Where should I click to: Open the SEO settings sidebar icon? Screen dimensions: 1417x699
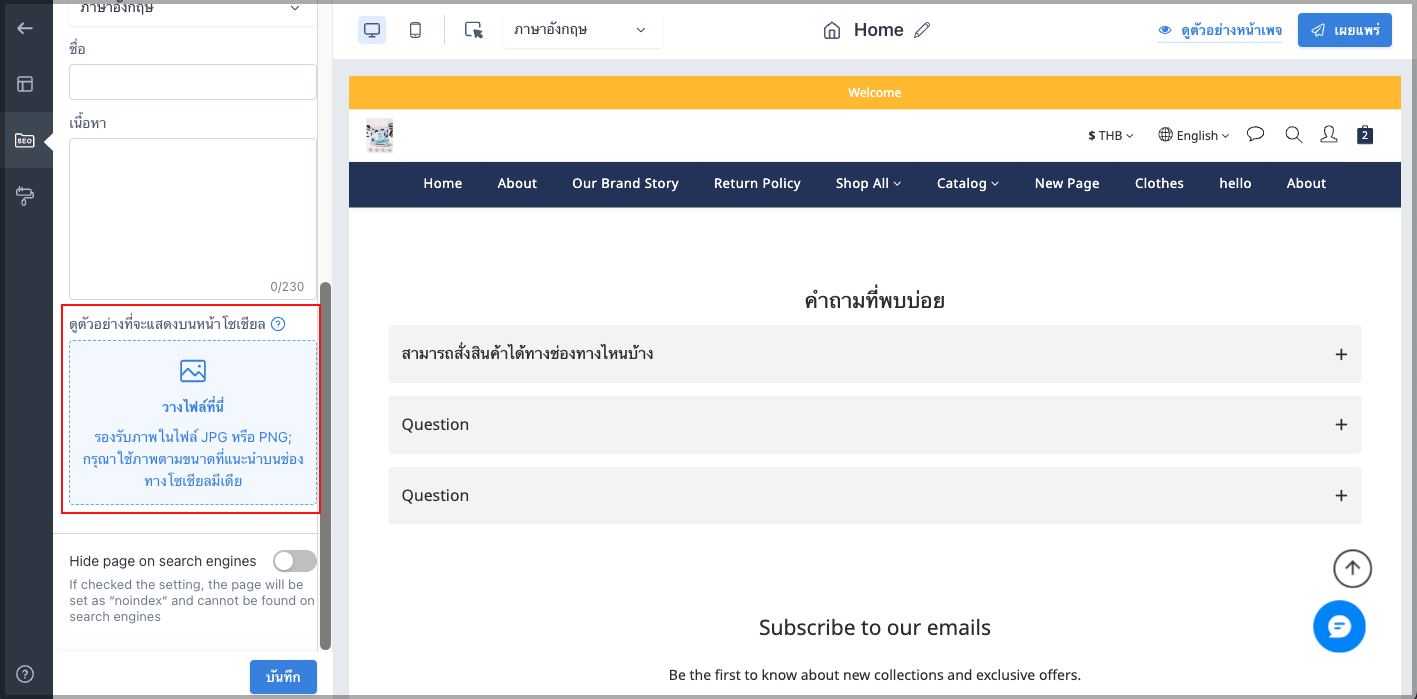tap(25, 140)
